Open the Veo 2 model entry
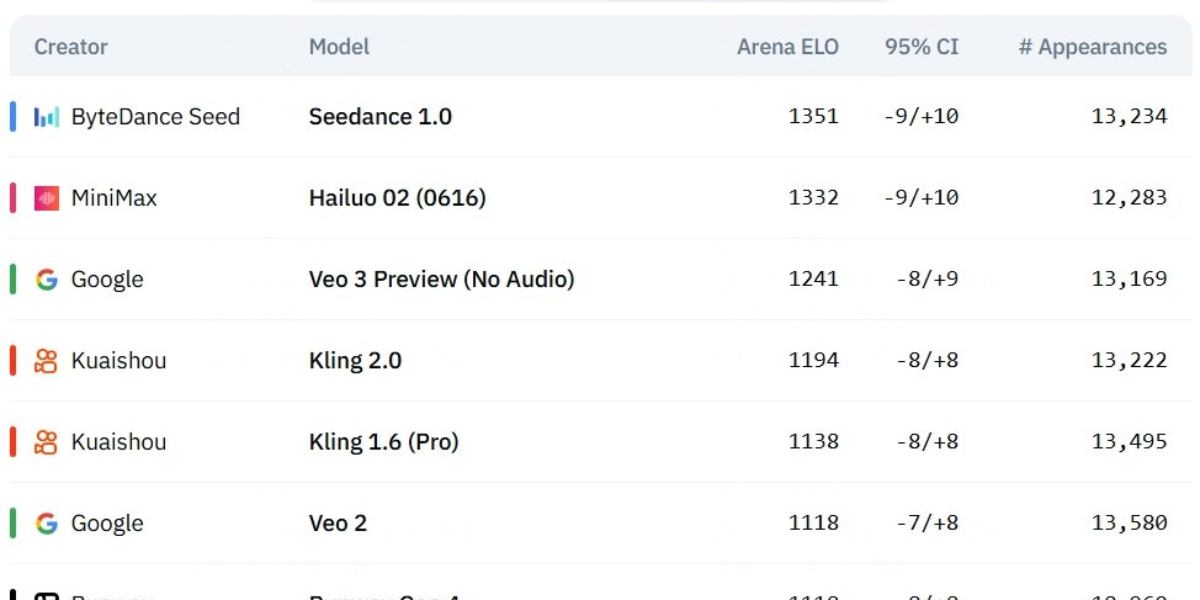This screenshot has height=600, width=1200. (x=338, y=523)
